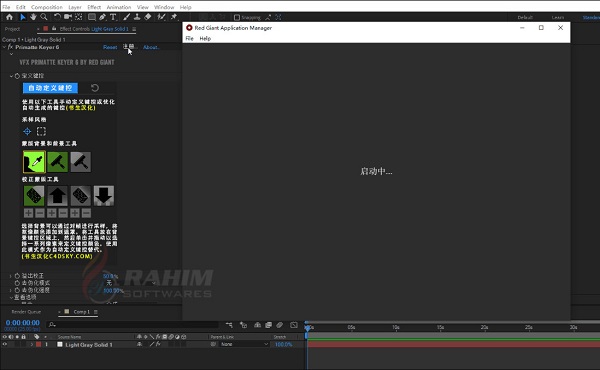Click the down-arrow matte correction tool
Viewport: 600px width, 370px height.
point(104,196)
